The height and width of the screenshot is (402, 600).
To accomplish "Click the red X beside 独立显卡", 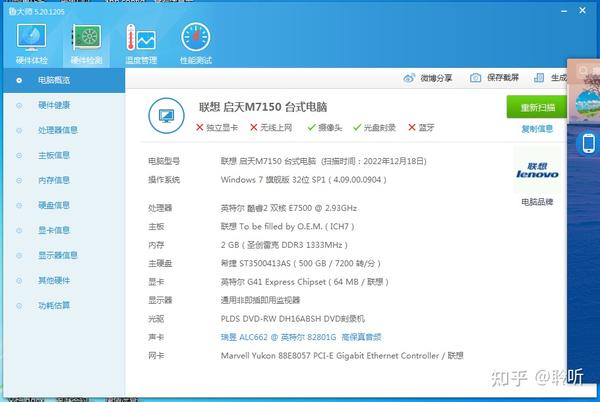I will 199,127.
